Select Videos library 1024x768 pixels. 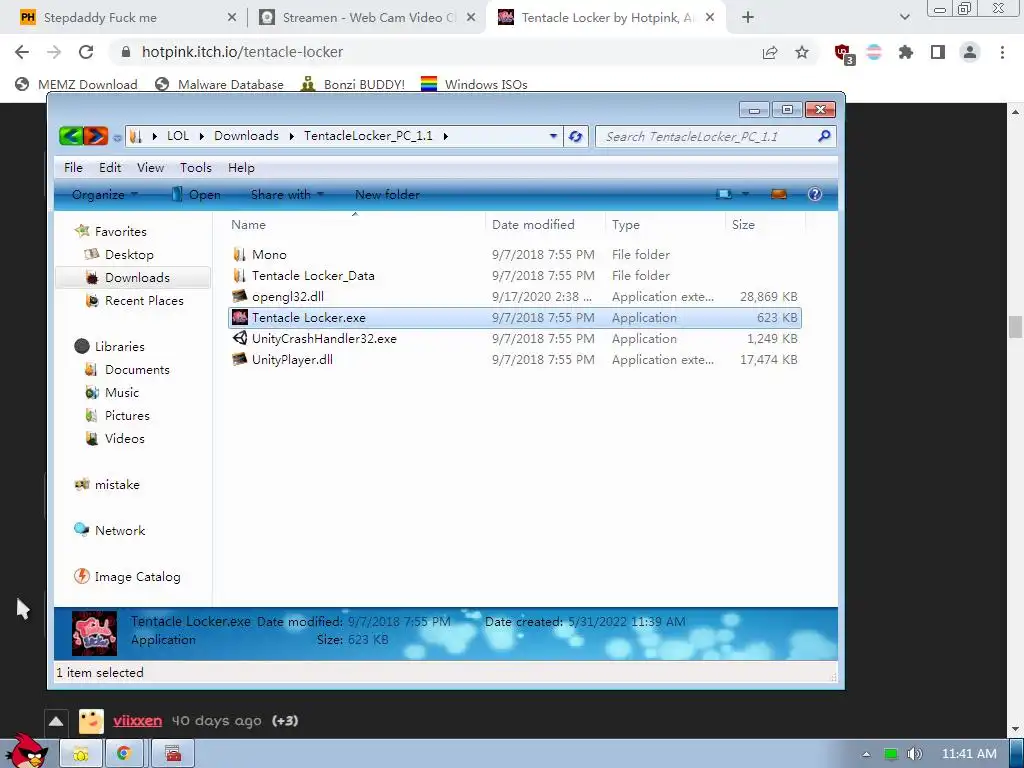point(114,439)
